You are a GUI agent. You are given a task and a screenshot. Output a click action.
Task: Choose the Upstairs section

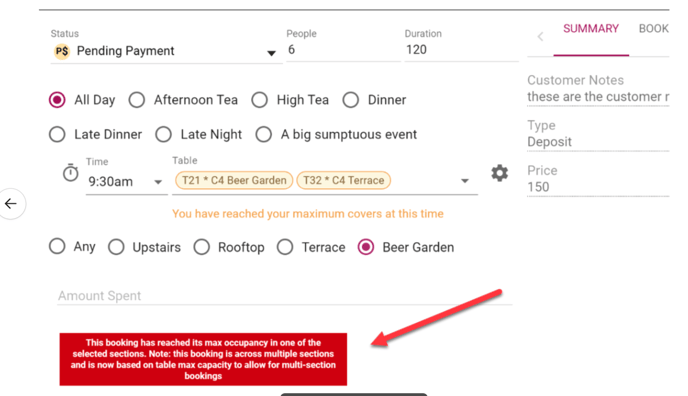click(116, 247)
